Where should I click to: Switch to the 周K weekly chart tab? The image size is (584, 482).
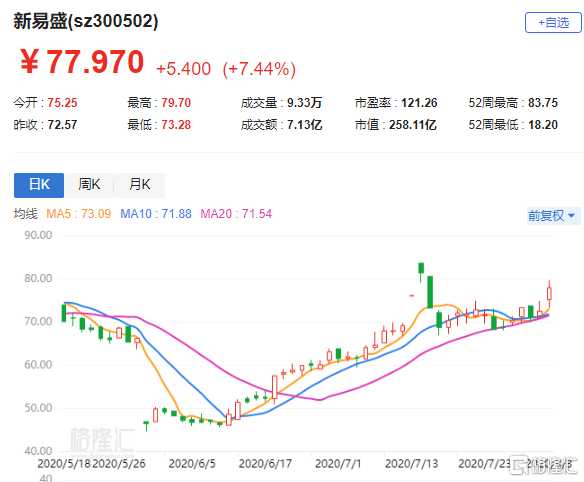(89, 185)
